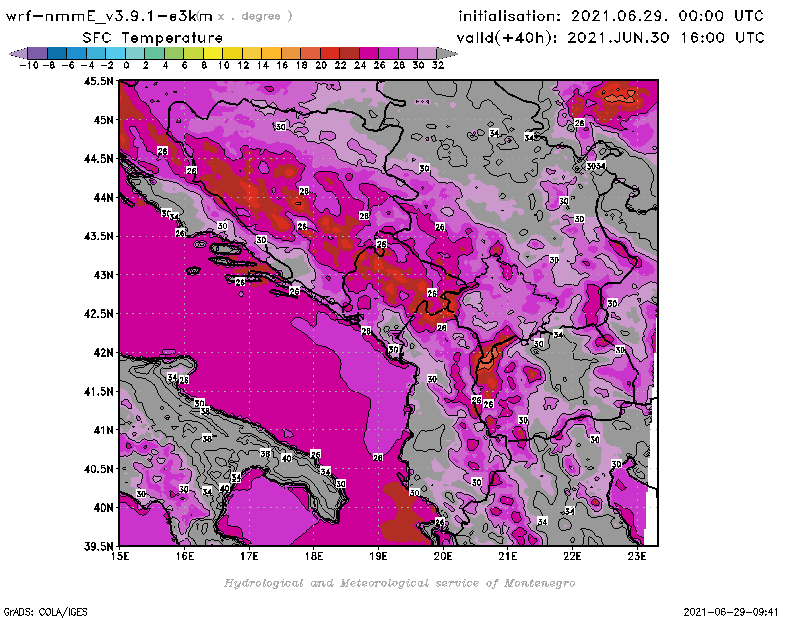Click the 'initialisation: 2021.06.29. 00:00 UTC' line
The width and height of the screenshot is (800, 618).
tap(611, 16)
